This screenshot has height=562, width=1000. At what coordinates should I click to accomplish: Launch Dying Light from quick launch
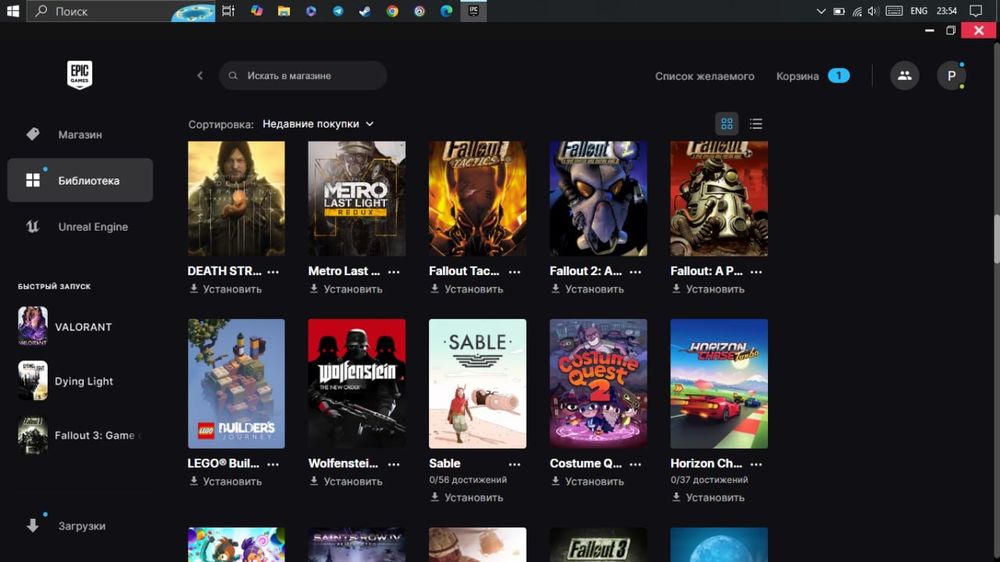pyautogui.click(x=80, y=380)
